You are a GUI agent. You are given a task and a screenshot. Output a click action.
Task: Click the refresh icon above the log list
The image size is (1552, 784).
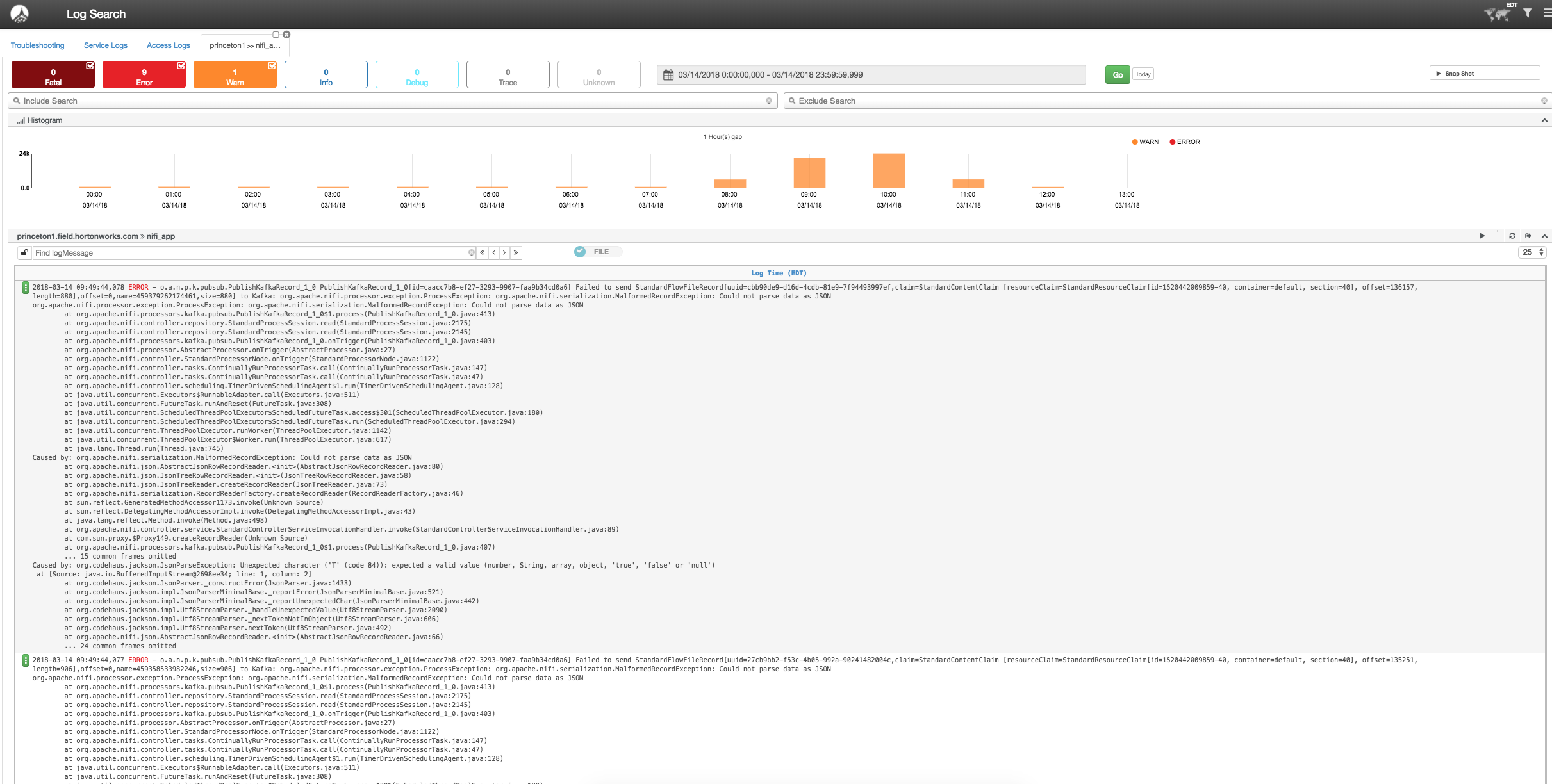[1512, 236]
